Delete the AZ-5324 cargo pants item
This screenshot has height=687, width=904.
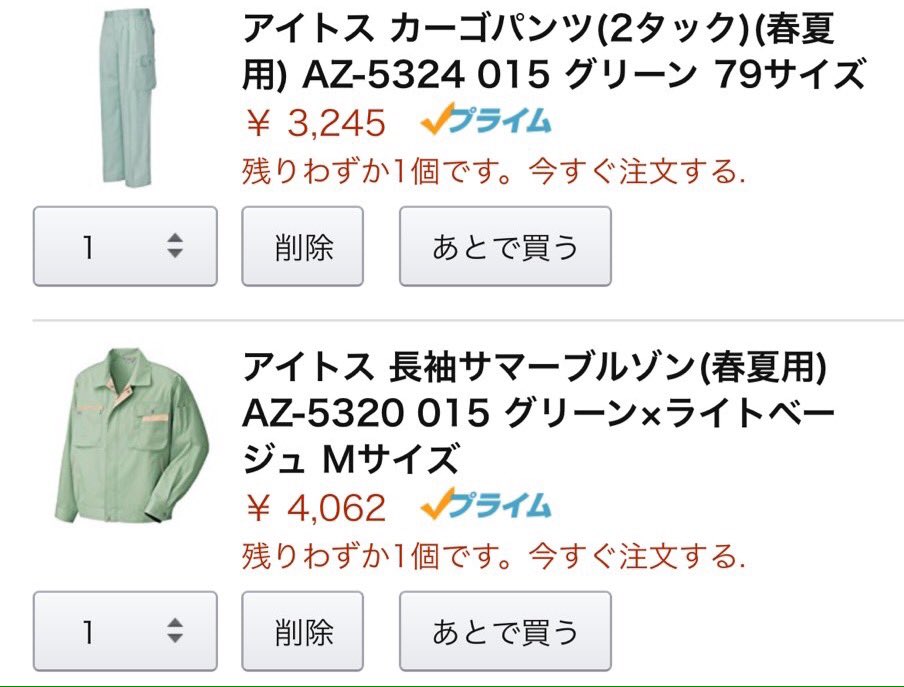pos(303,246)
